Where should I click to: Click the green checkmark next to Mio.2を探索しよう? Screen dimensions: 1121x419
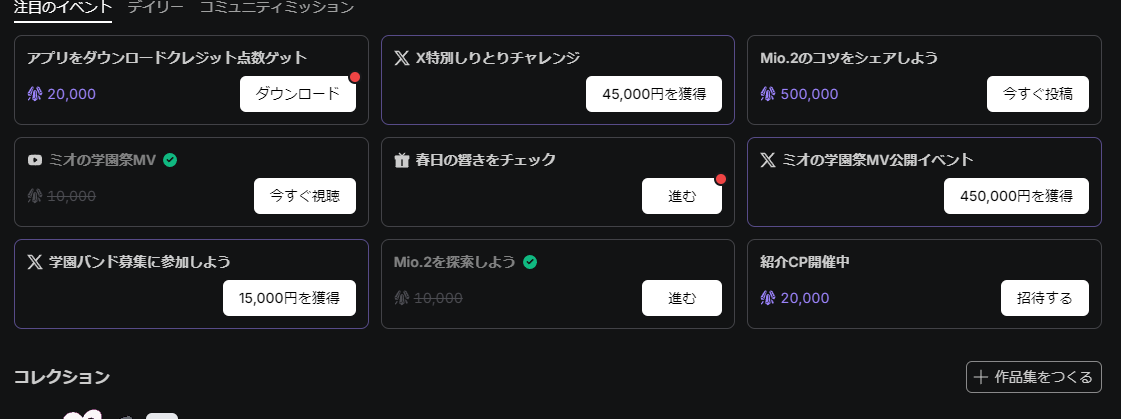point(530,262)
